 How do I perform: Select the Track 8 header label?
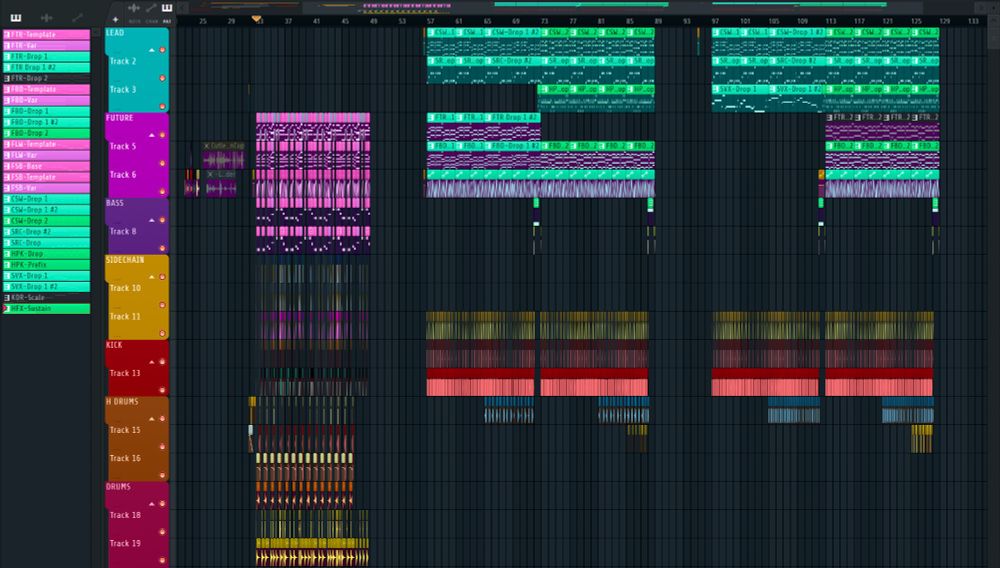(x=122, y=231)
